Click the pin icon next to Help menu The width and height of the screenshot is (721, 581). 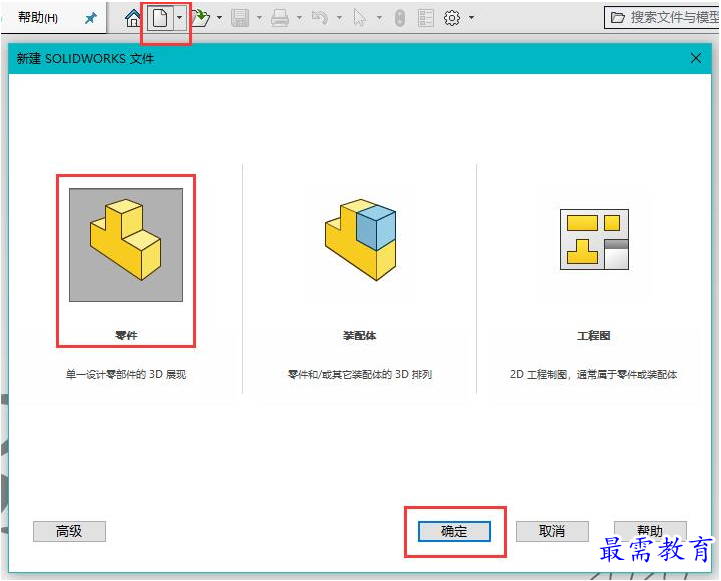[x=91, y=18]
